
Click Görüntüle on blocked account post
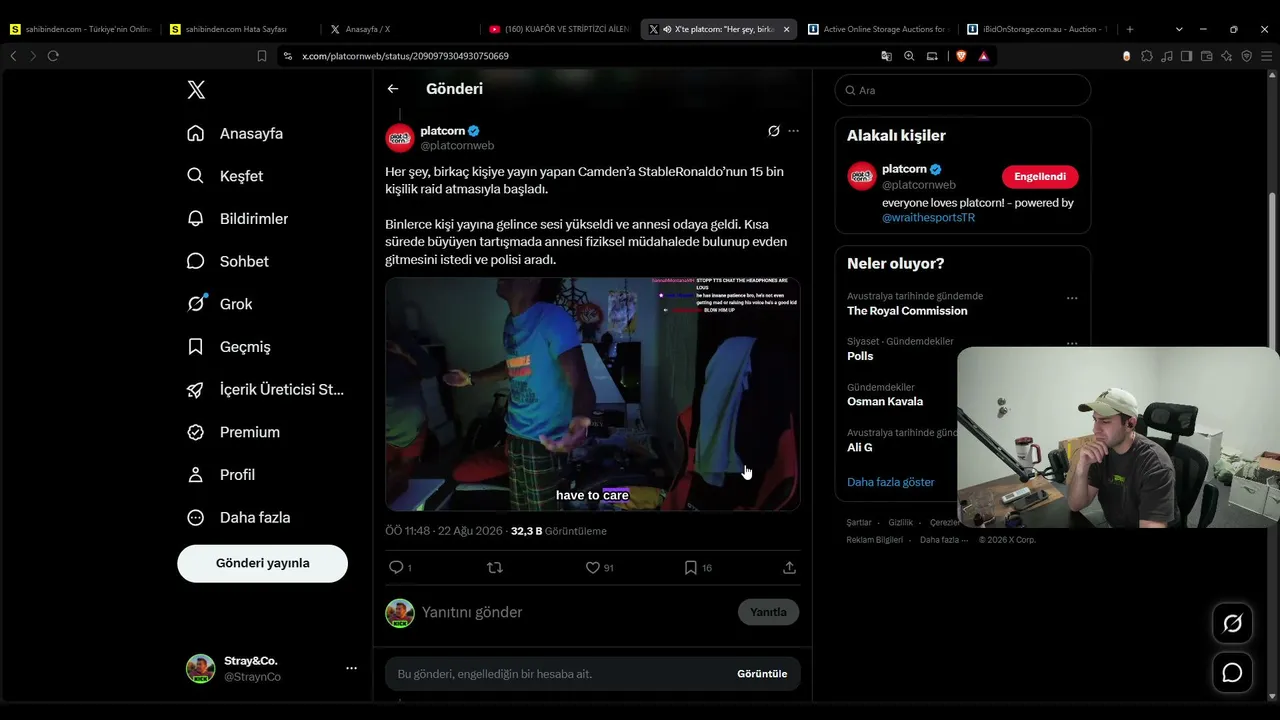pos(762,674)
